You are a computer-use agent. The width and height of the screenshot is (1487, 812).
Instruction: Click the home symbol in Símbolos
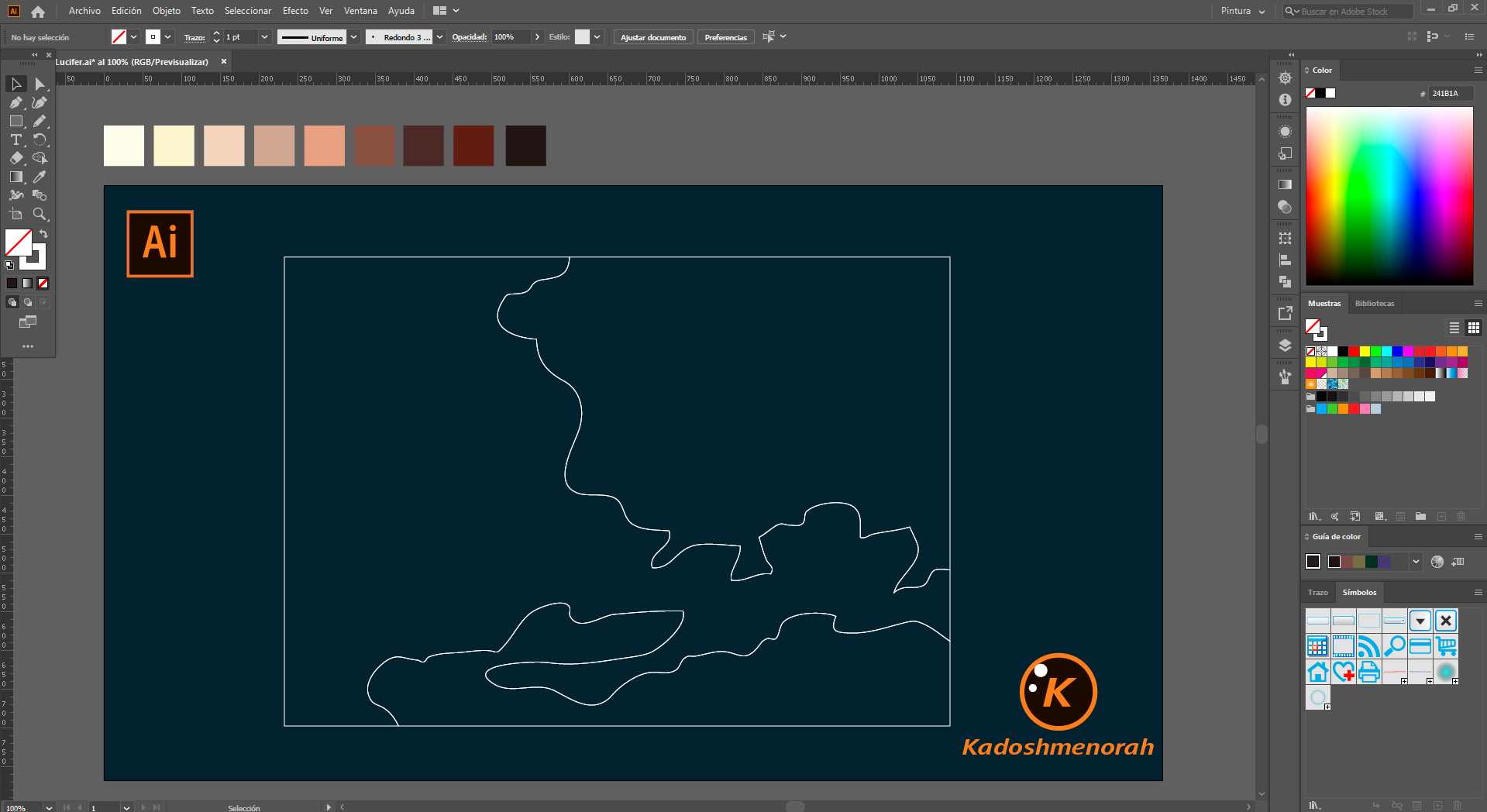pyautogui.click(x=1318, y=672)
